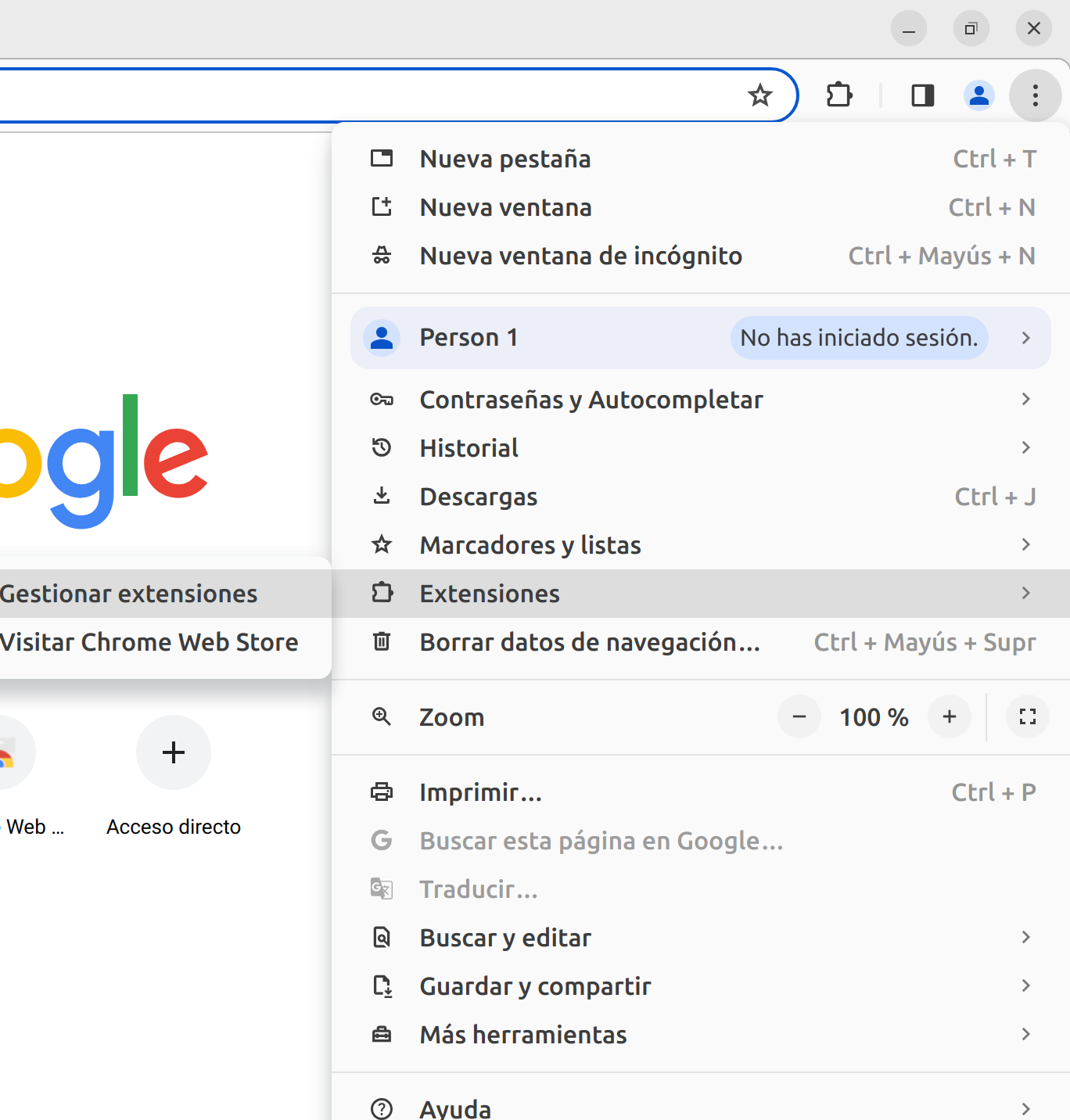Enter fullscreen mode with the Zoom row icon
The image size is (1070, 1120).
1027,716
